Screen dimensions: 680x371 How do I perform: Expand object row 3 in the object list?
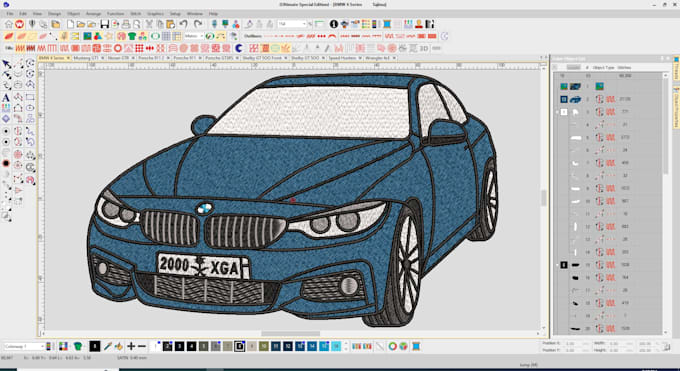click(x=558, y=112)
